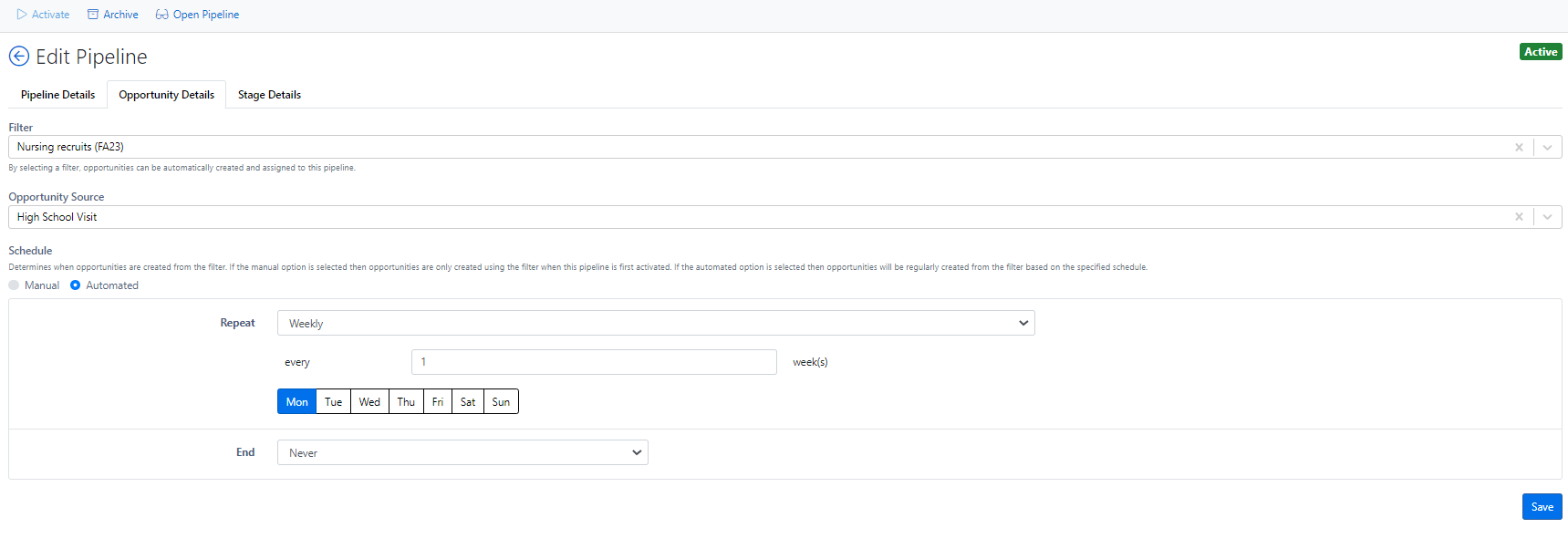Screen dimensions: 1568x549
Task: Click the 'By selecting a filter' help text
Action: 182,168
